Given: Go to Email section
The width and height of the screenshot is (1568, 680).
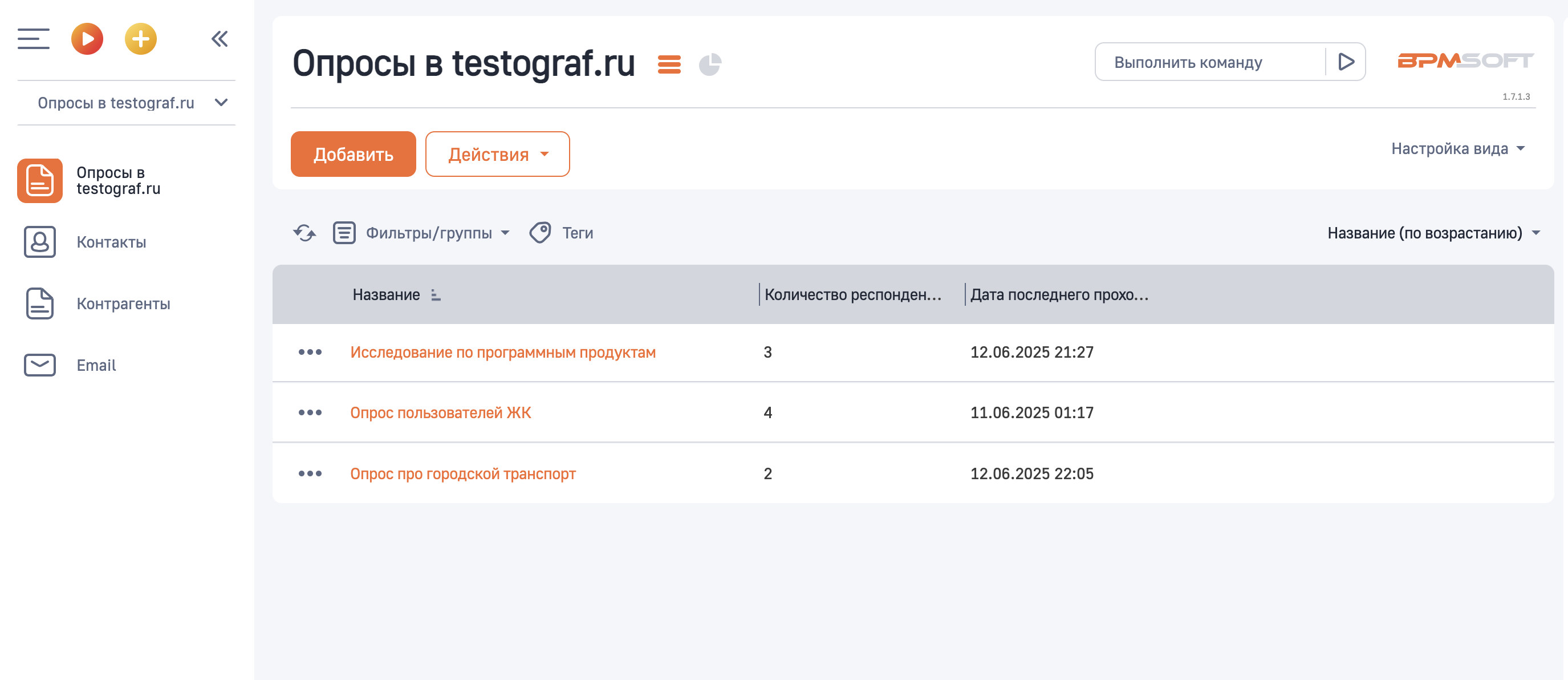Looking at the screenshot, I should 96,365.
